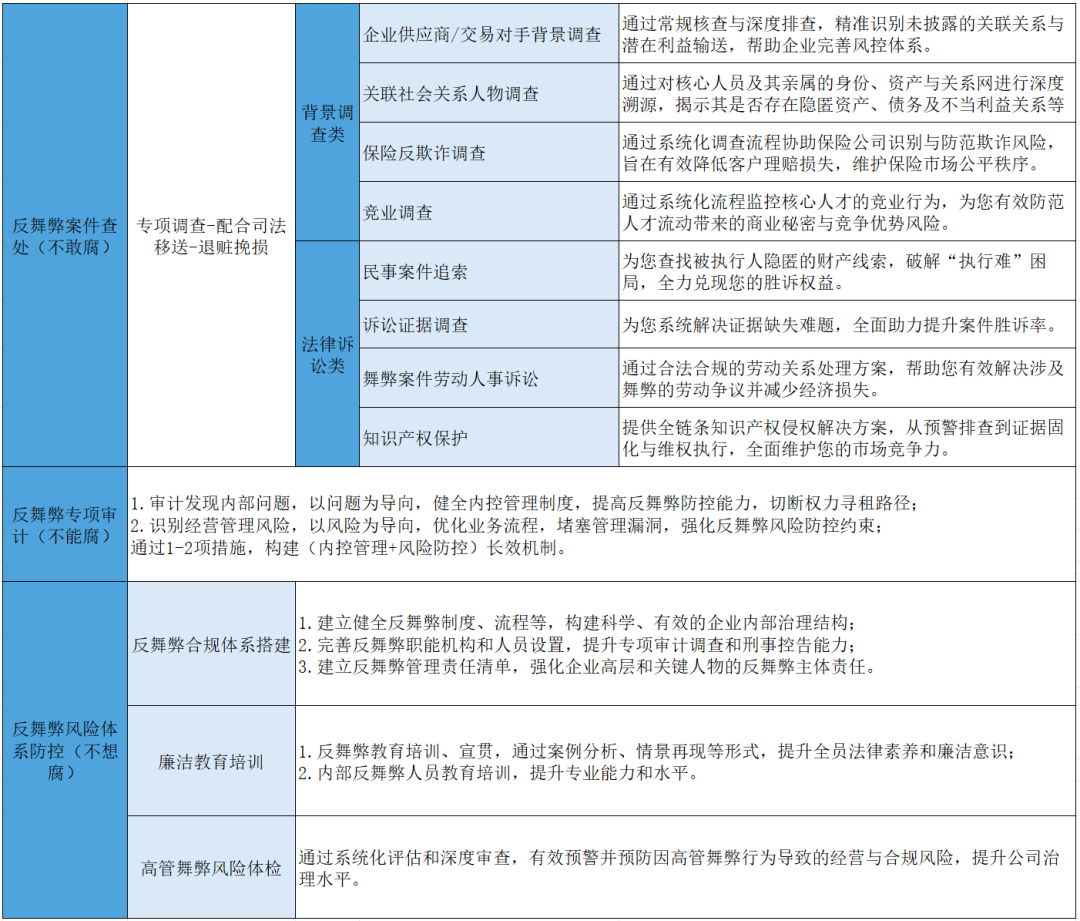Select the 保险反欺诈调查 cell
Image resolution: width=1080 pixels, height=921 pixels.
coord(489,152)
